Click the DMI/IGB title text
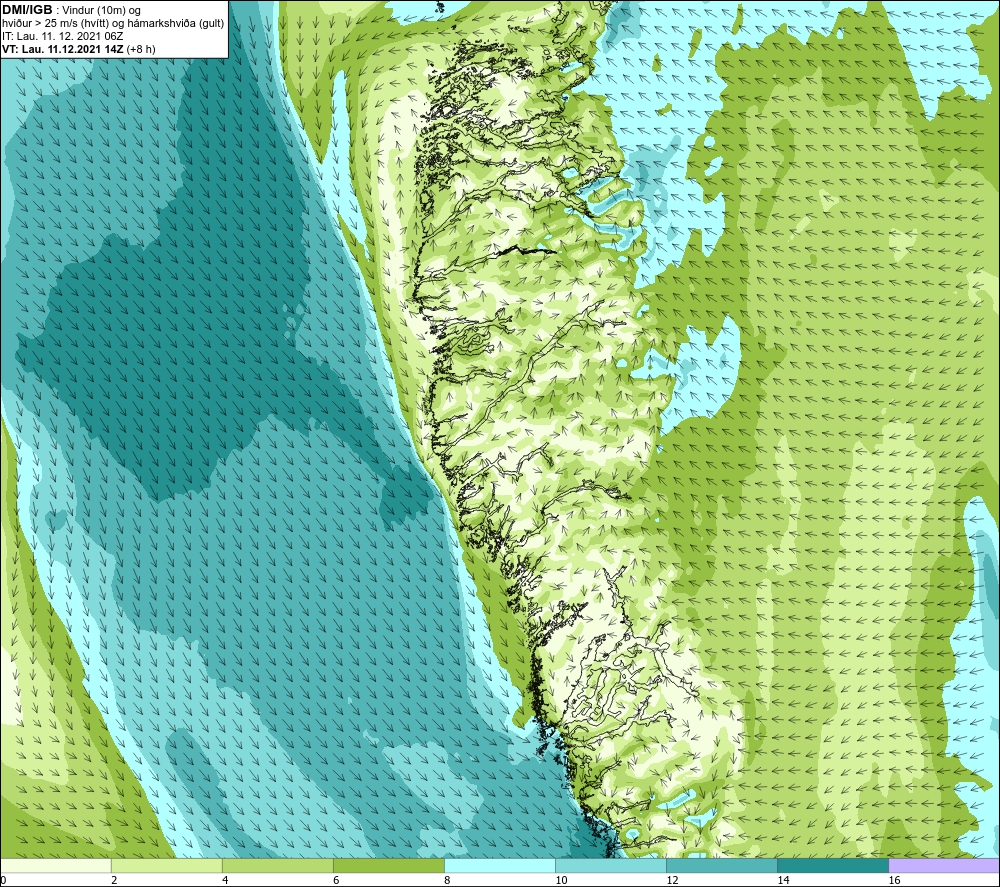The width and height of the screenshot is (1000, 887). (28, 10)
